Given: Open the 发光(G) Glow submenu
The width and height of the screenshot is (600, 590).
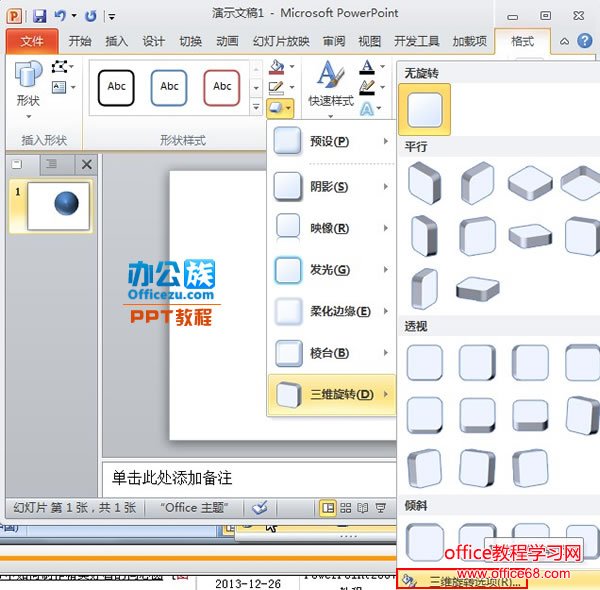Looking at the screenshot, I should tap(331, 270).
